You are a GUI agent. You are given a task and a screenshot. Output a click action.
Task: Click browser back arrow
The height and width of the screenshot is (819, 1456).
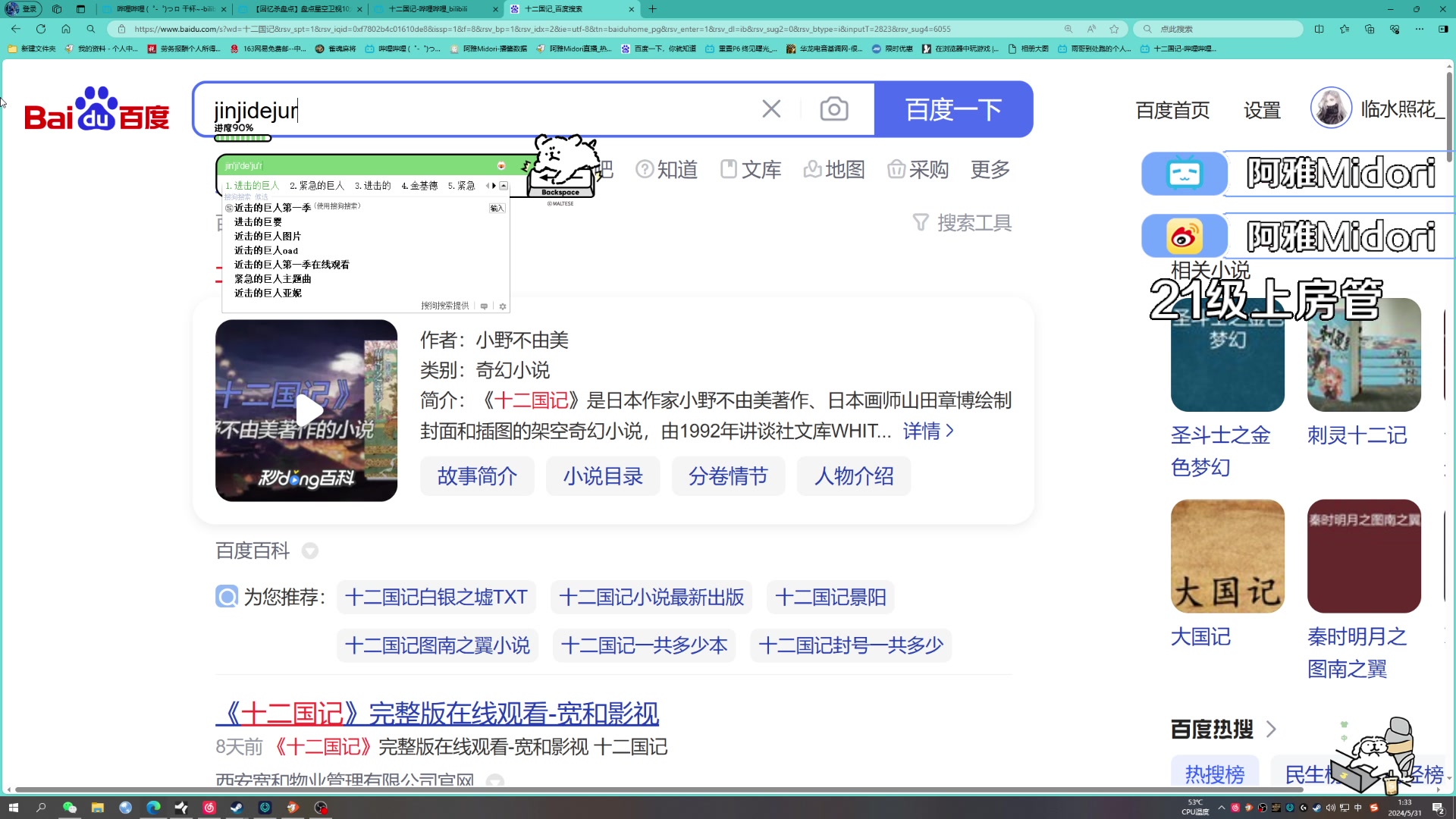16,29
